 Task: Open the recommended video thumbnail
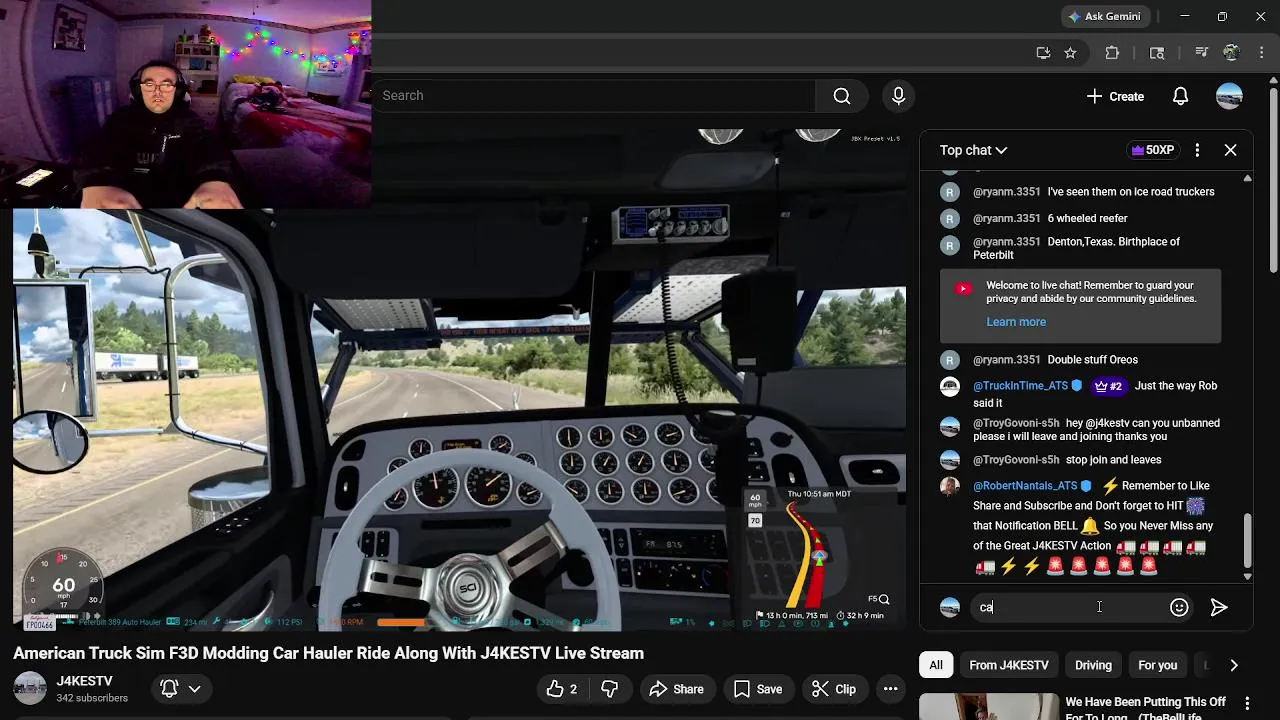pyautogui.click(x=989, y=706)
